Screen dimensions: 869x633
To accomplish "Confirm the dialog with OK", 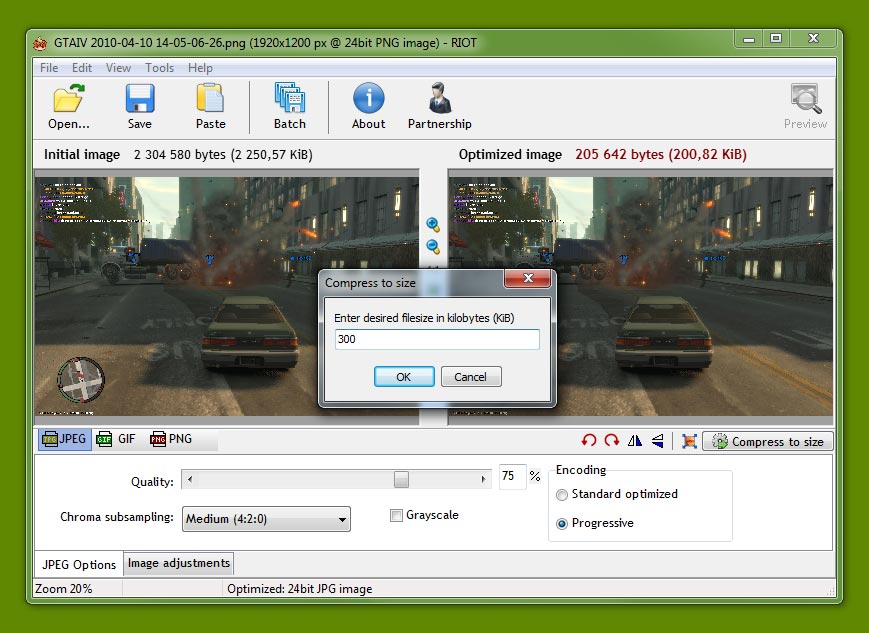I will (x=404, y=377).
